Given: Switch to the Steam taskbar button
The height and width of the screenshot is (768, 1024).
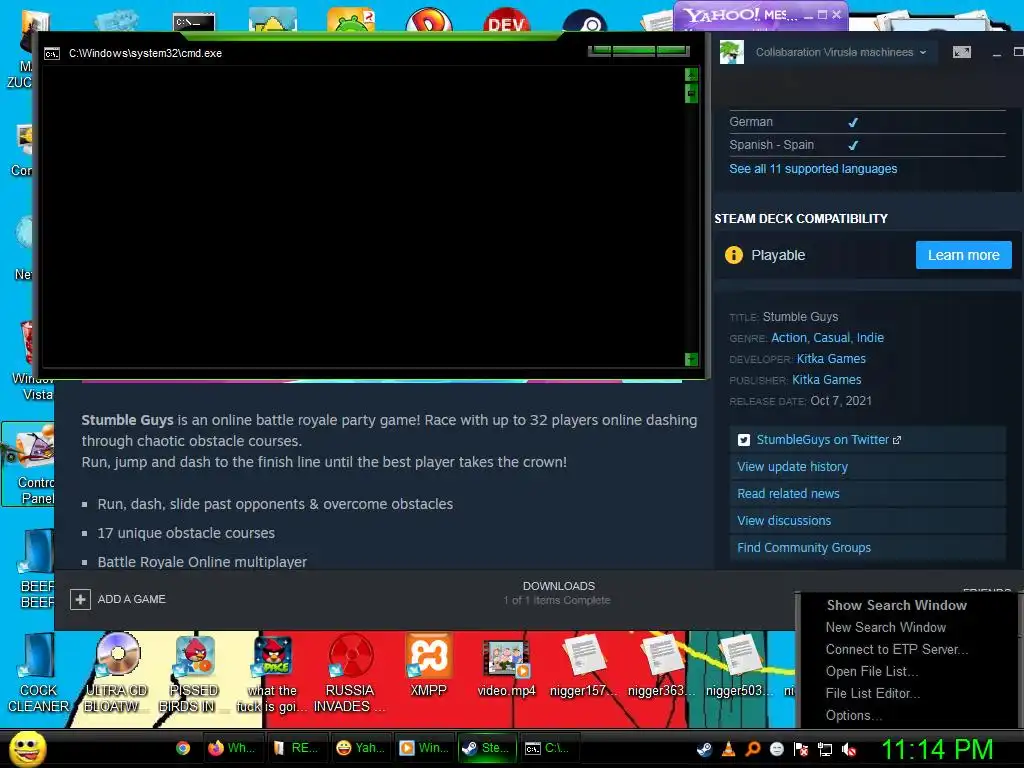Looking at the screenshot, I should [x=487, y=748].
